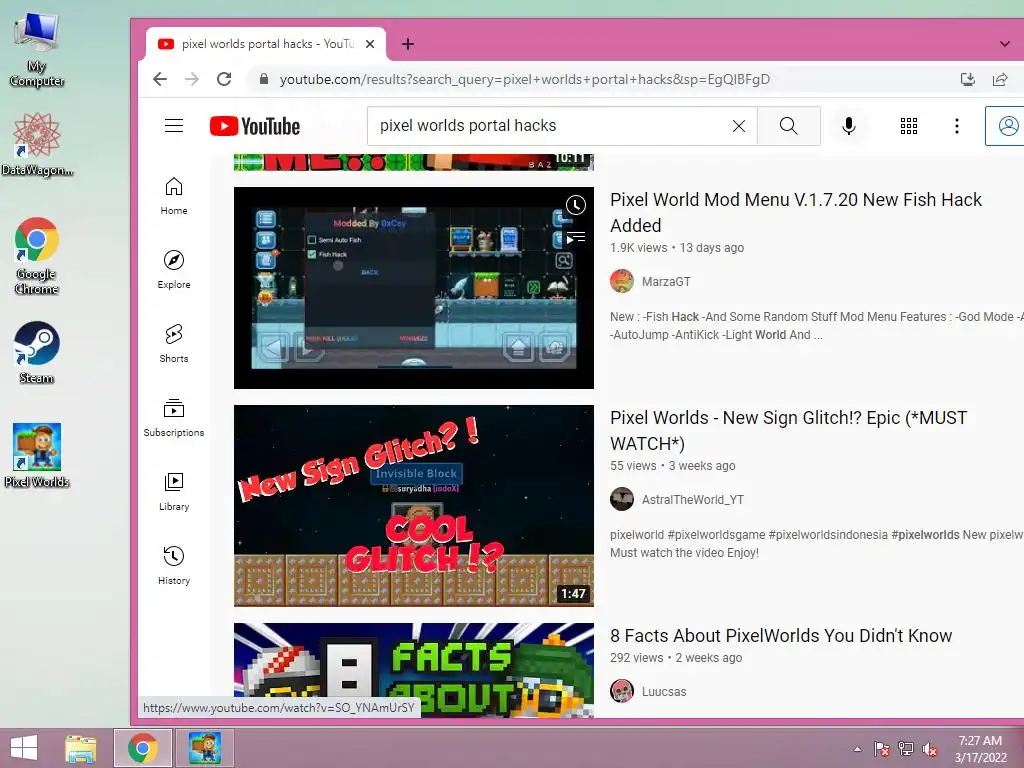1024x768 pixels.
Task: Add Mod Menu video to queue
Action: (x=575, y=238)
